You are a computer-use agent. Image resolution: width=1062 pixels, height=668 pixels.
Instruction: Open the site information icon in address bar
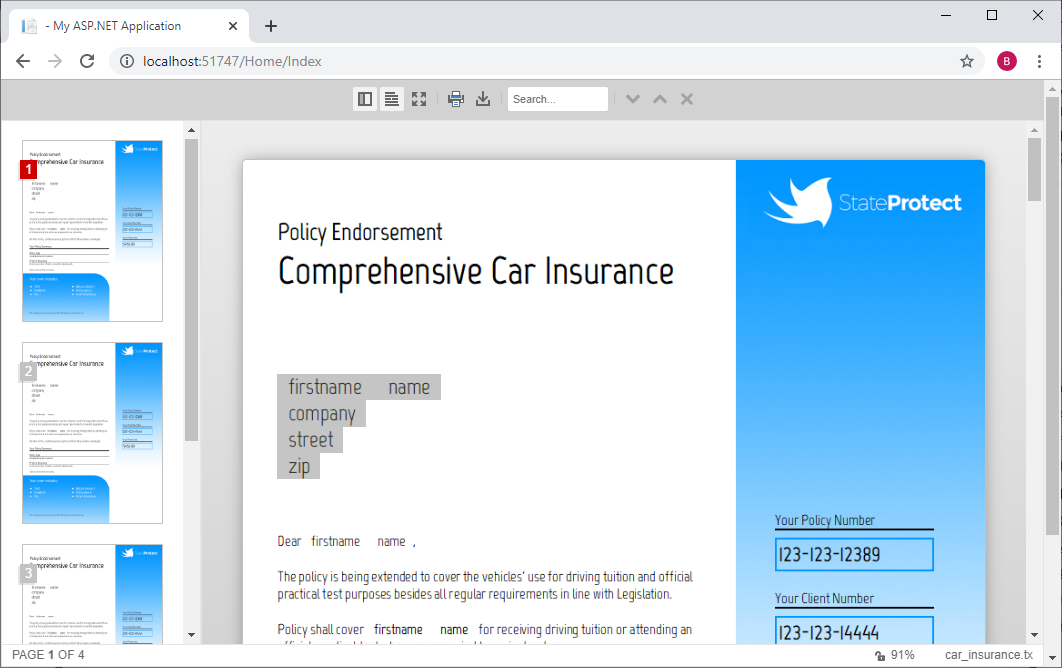[x=126, y=61]
